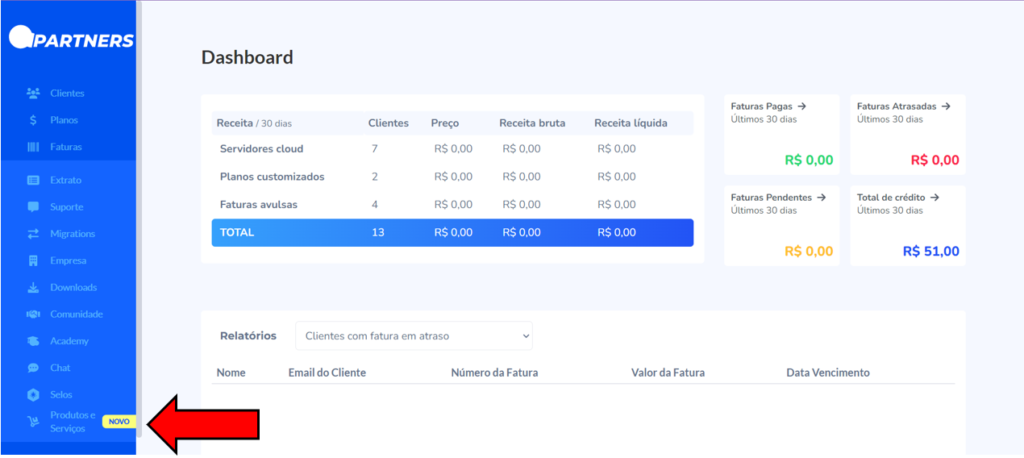Click the Faturas barcode icon

(34, 147)
